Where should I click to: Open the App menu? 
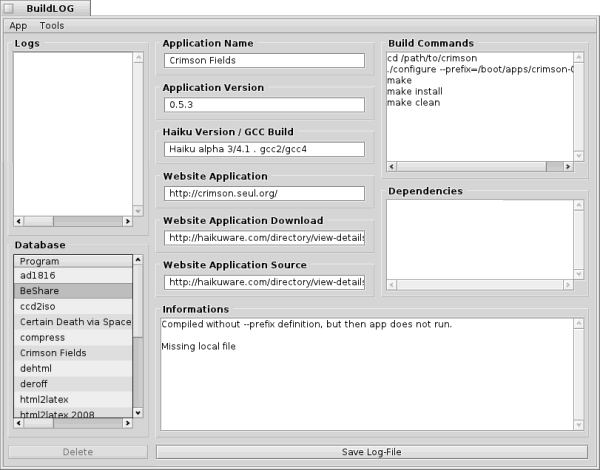point(18,25)
